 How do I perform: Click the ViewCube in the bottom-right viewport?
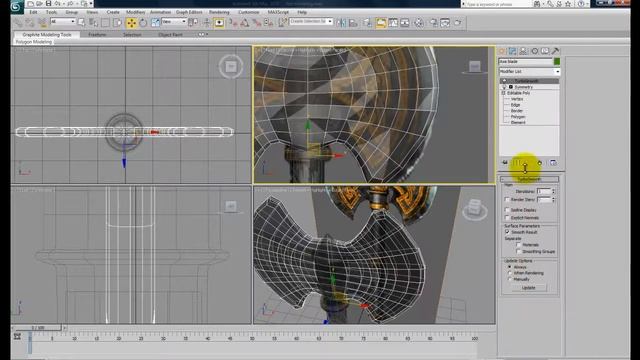click(x=474, y=209)
